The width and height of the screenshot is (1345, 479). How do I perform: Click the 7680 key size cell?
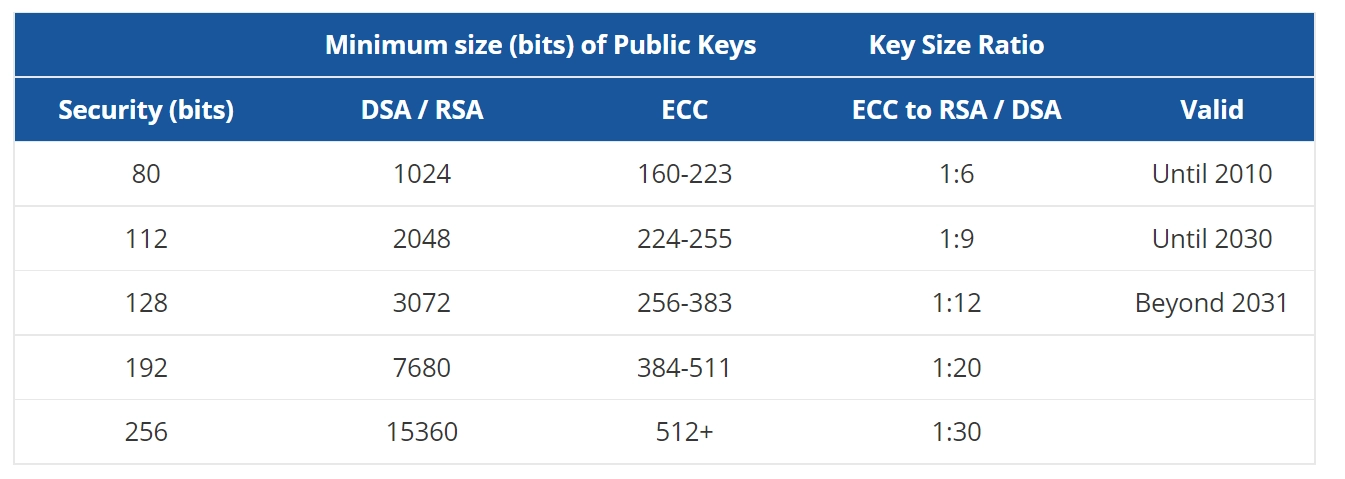422,368
